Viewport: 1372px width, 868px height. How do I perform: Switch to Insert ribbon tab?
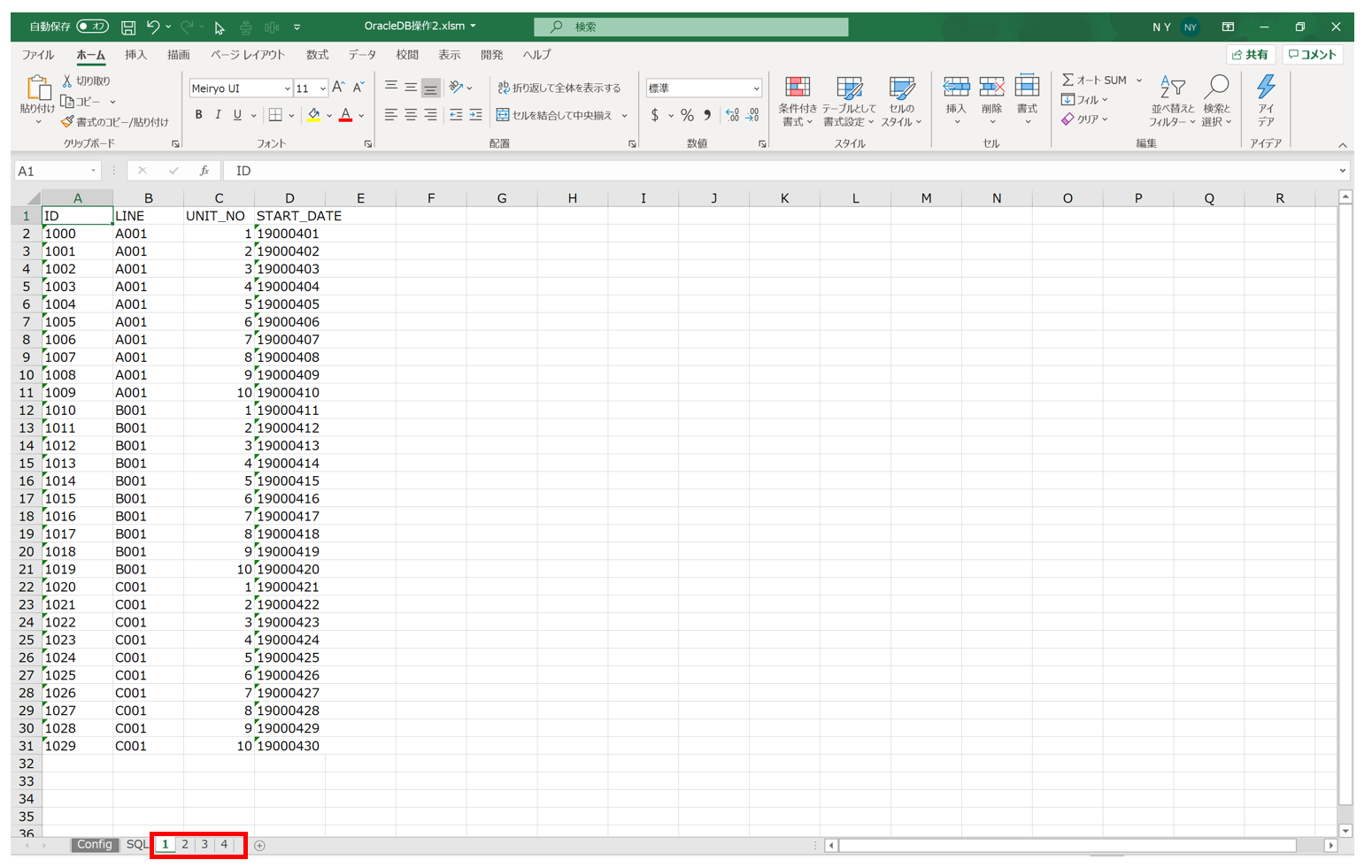[135, 55]
